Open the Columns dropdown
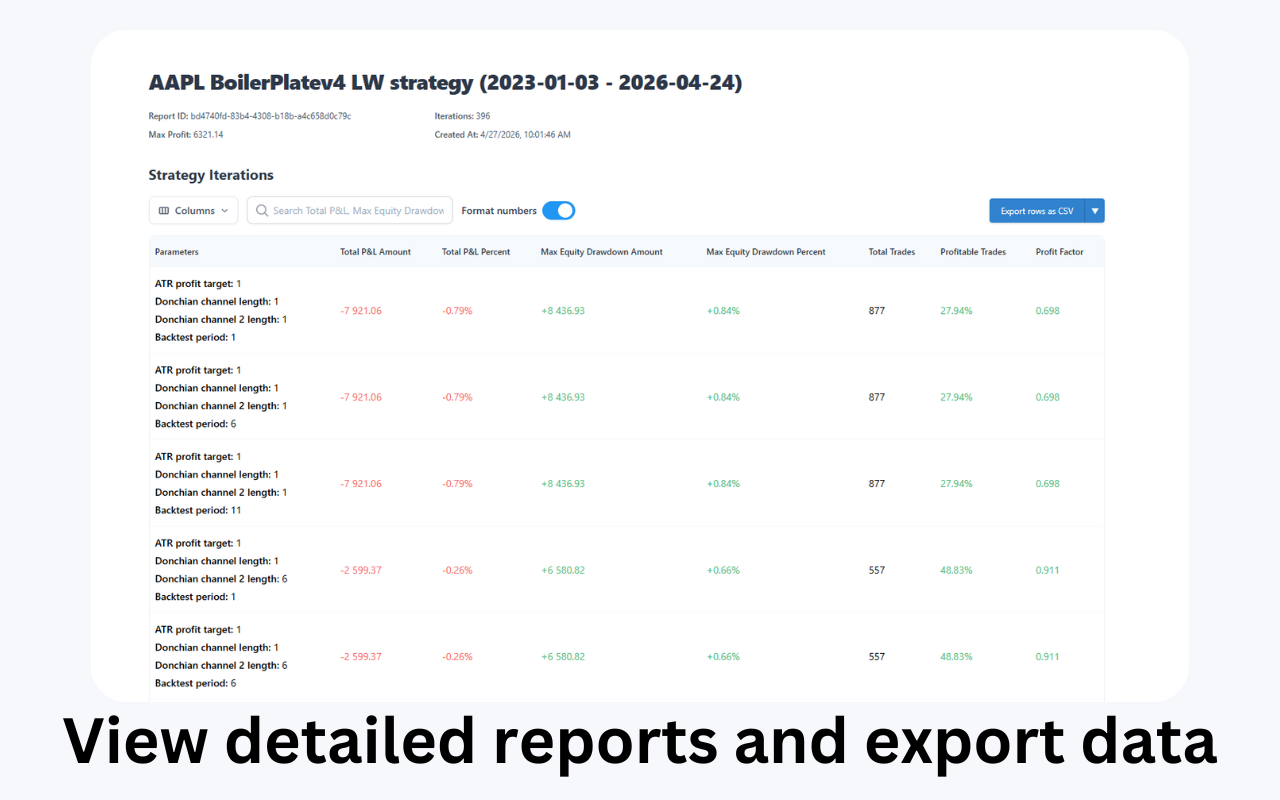The width and height of the screenshot is (1280, 800). [x=194, y=211]
